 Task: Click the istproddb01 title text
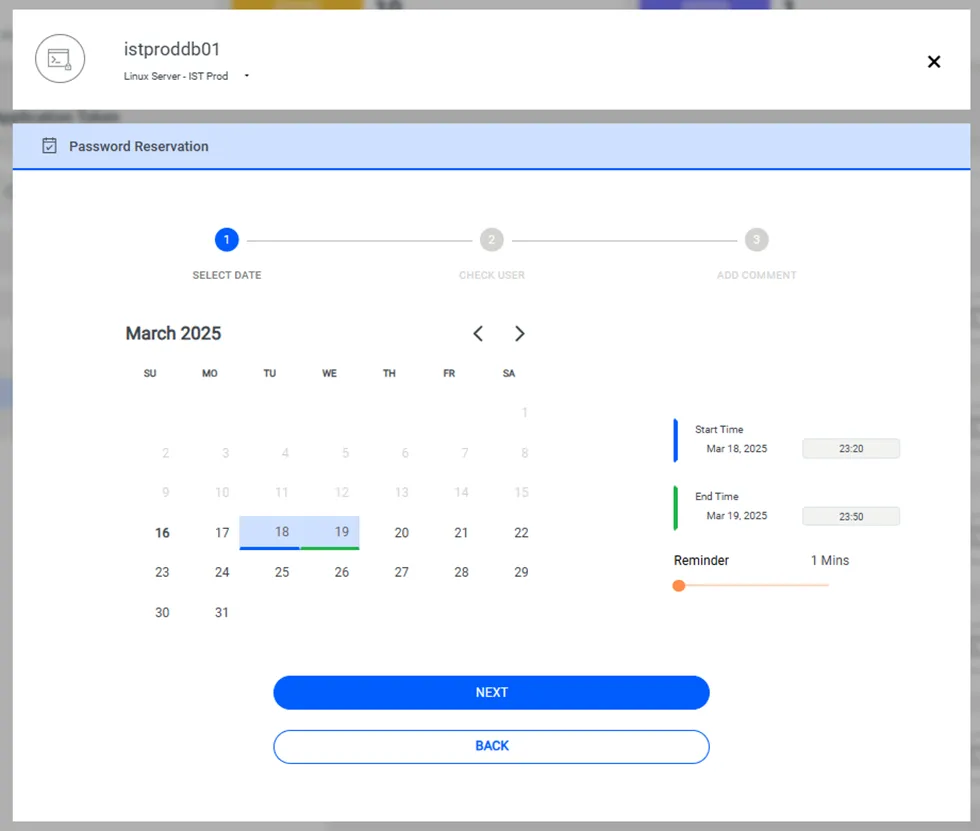[x=172, y=49]
